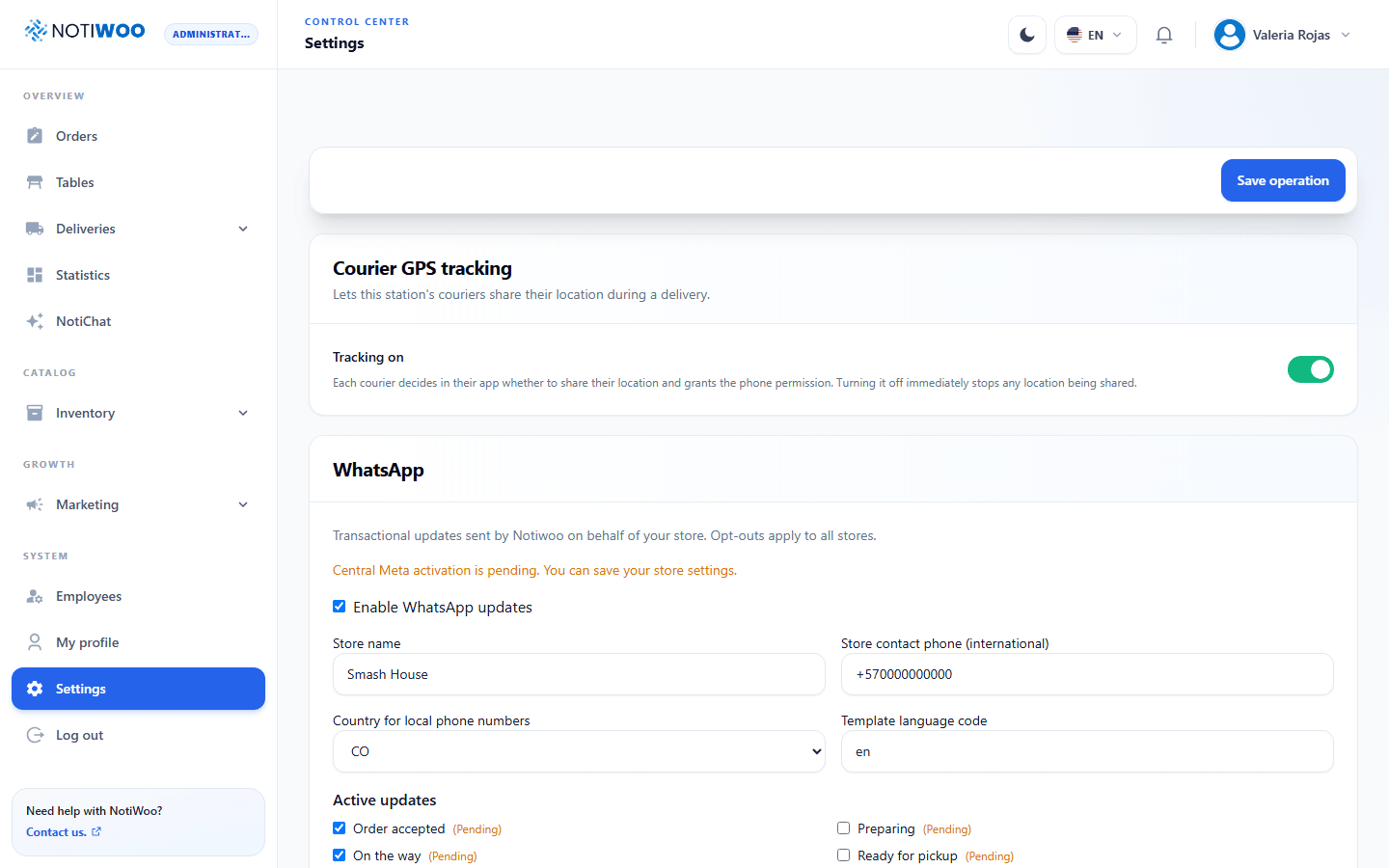Click the Save operation button
1389x868 pixels.
point(1283,180)
